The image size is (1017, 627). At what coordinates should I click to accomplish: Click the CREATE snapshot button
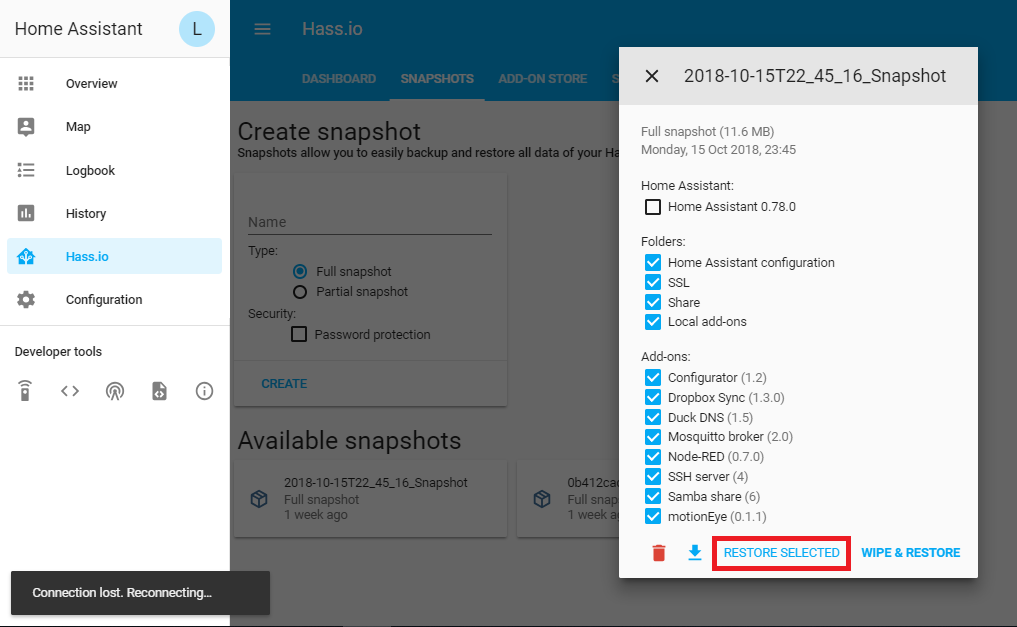284,384
